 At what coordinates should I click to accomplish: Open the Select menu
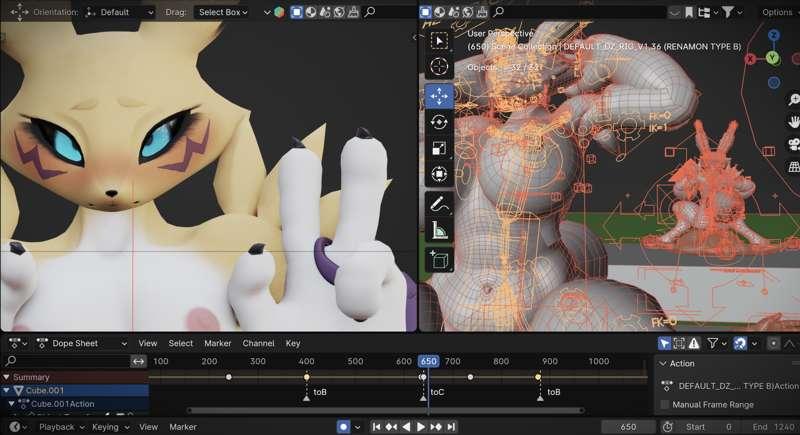tap(181, 344)
